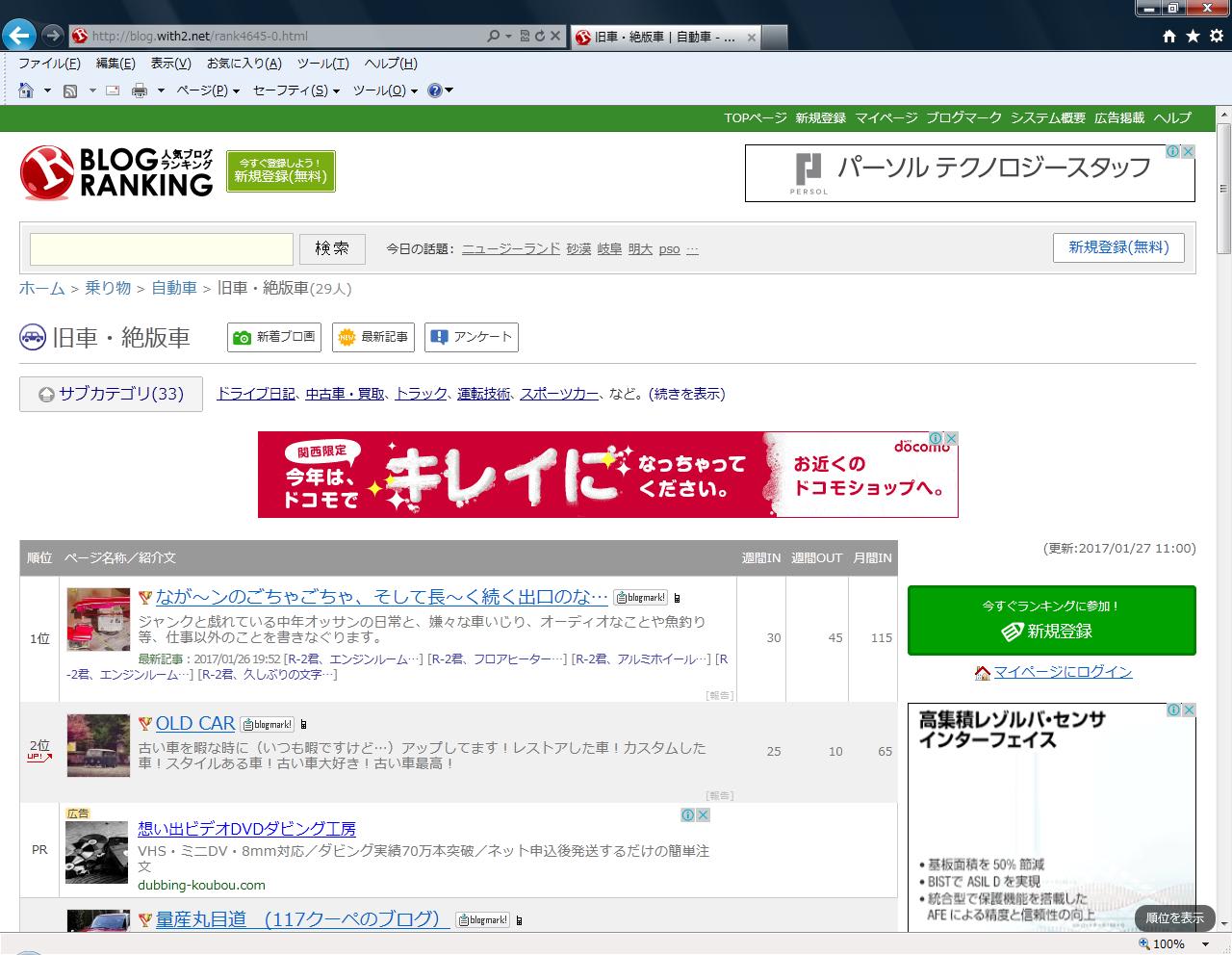Open the マイページにログイン link
Image resolution: width=1232 pixels, height=955 pixels.
click(x=1063, y=672)
